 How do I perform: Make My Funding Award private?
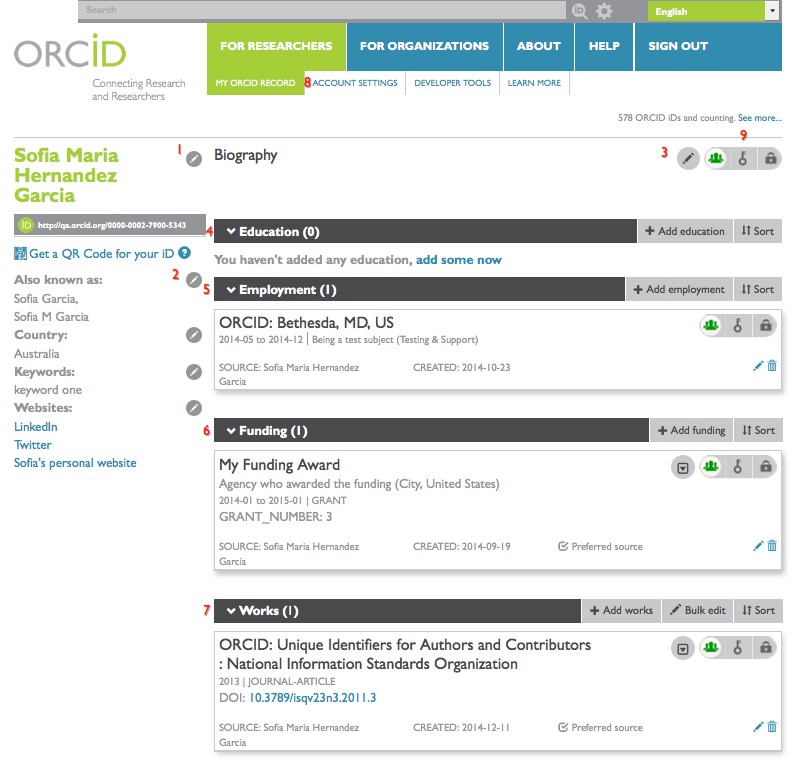(x=765, y=466)
